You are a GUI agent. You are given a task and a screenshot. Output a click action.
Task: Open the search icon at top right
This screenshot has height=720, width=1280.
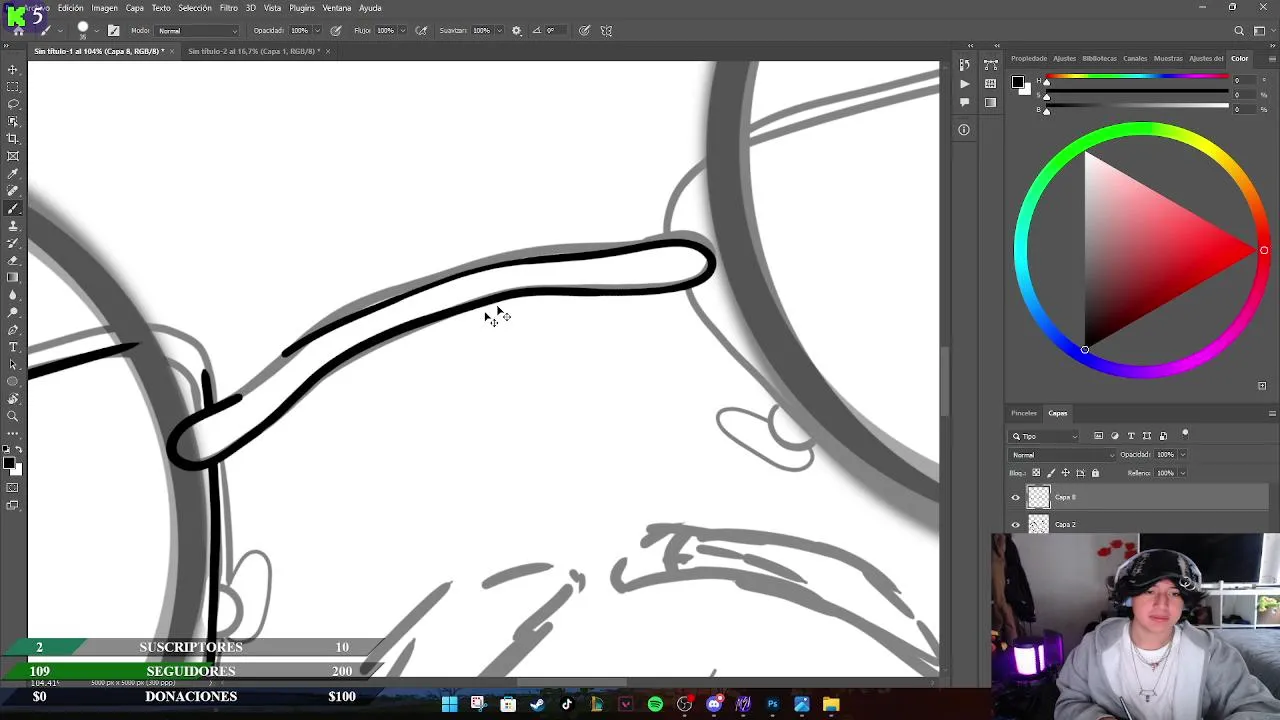point(1239,30)
